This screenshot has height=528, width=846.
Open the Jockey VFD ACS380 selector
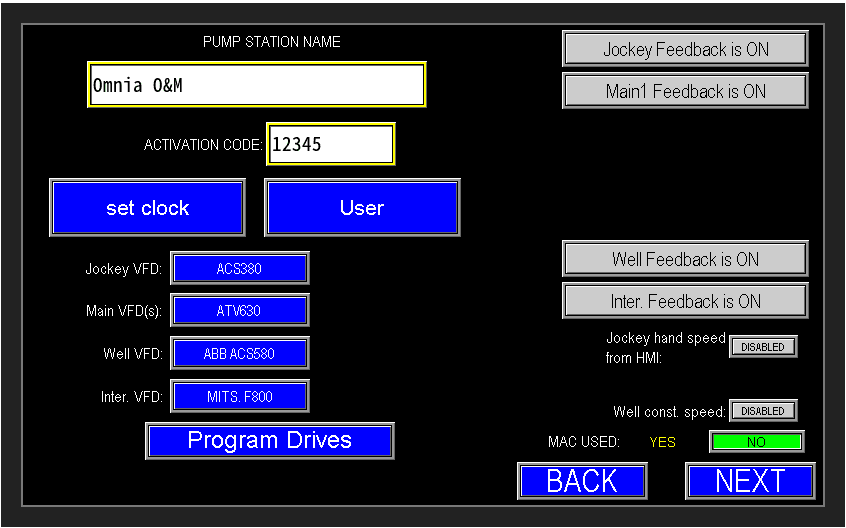tap(239, 268)
